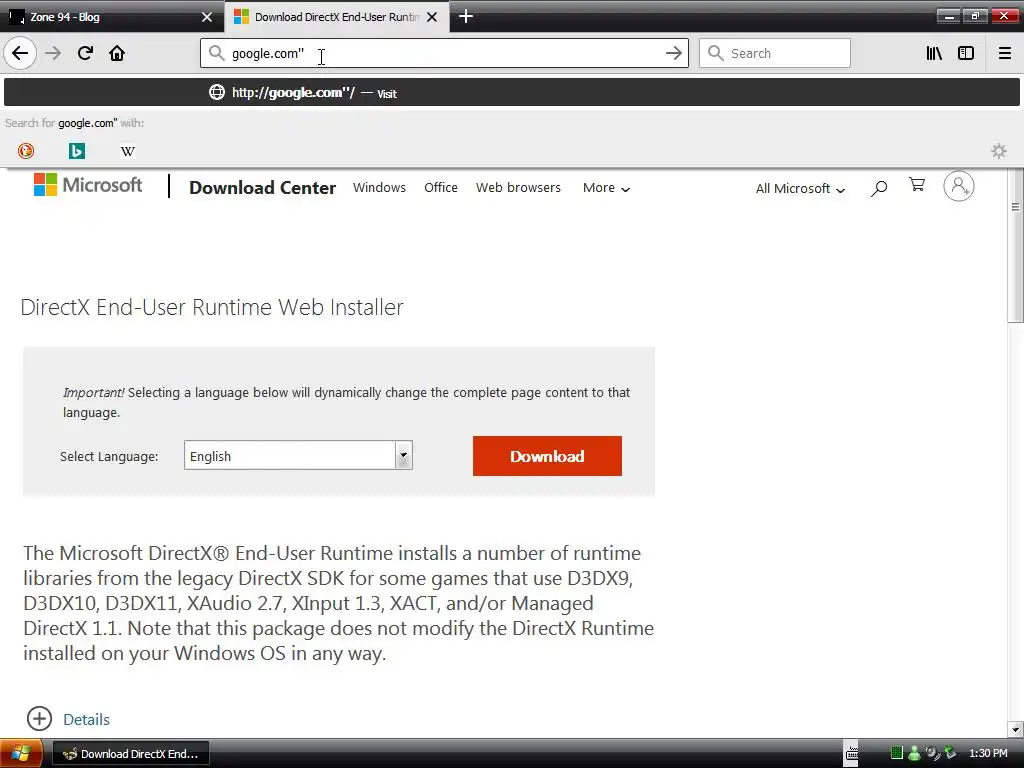Open the Office menu item
This screenshot has width=1024, height=768.
(x=441, y=187)
